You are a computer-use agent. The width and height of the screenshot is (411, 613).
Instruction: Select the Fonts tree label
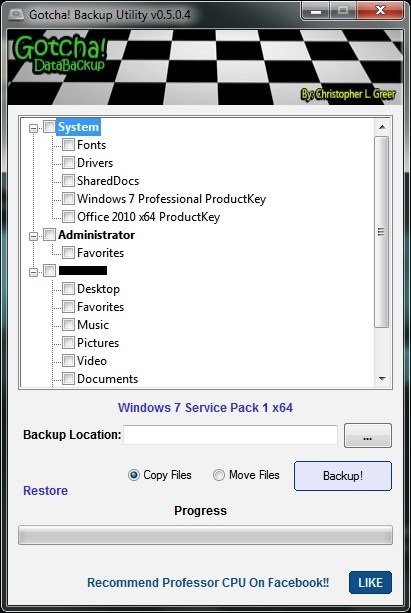[92, 145]
